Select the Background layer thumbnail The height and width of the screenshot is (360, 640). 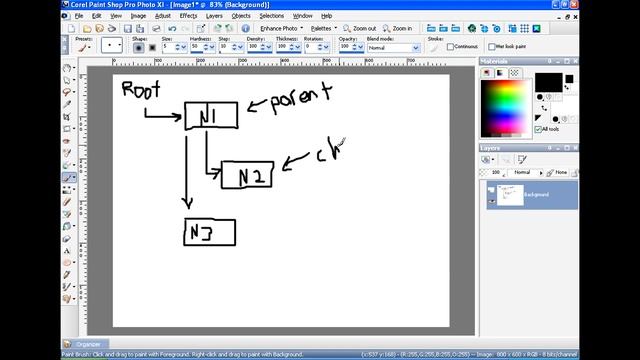coord(510,195)
